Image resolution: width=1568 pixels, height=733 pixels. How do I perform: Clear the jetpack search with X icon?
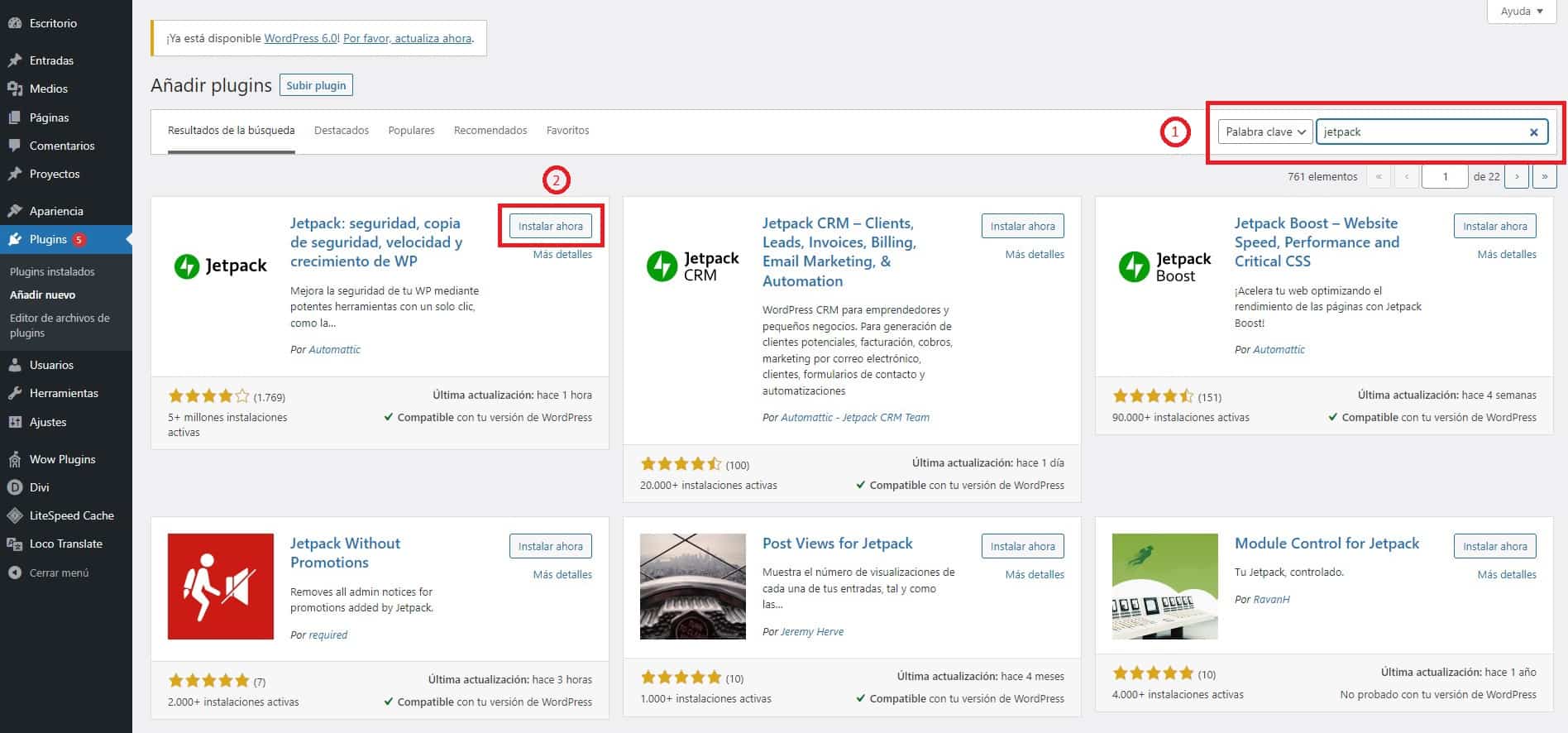click(x=1533, y=132)
